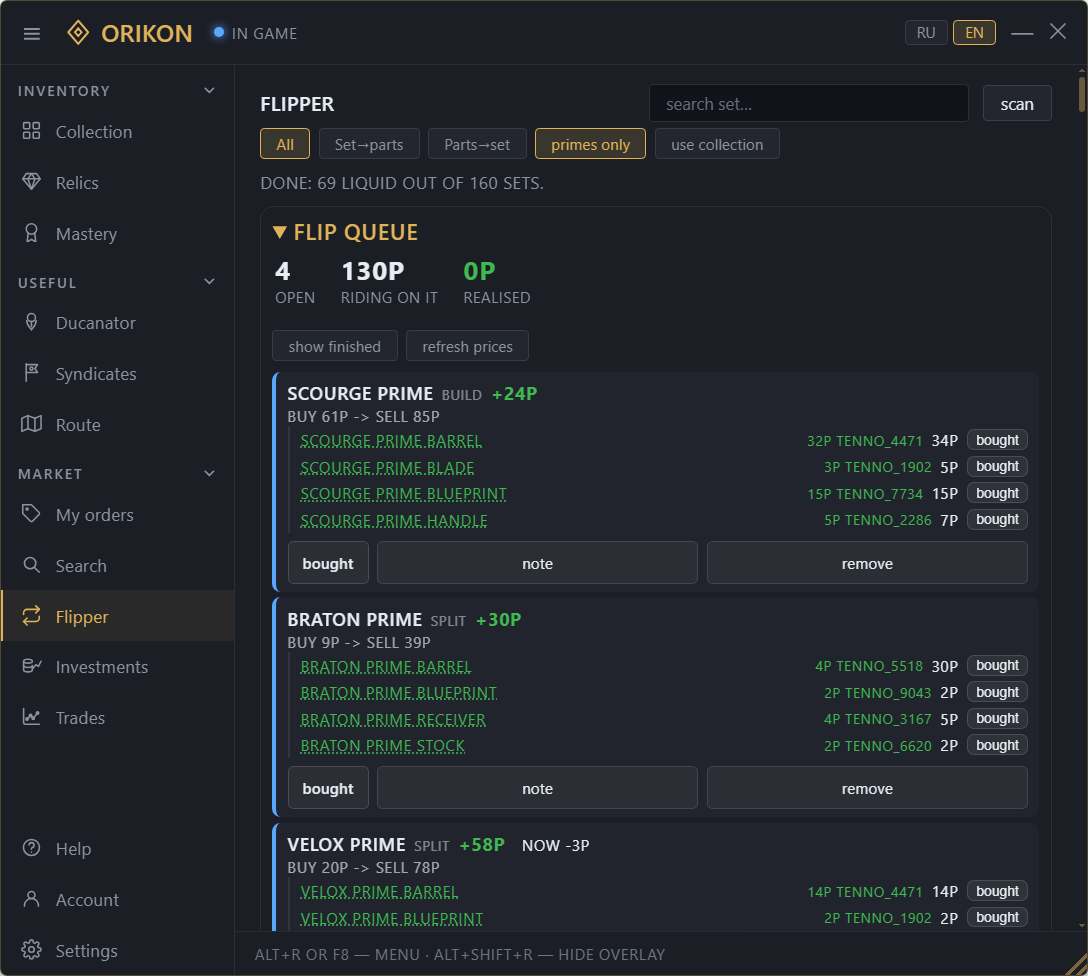This screenshot has width=1088, height=976.
Task: Switch language to RU
Action: (x=926, y=33)
